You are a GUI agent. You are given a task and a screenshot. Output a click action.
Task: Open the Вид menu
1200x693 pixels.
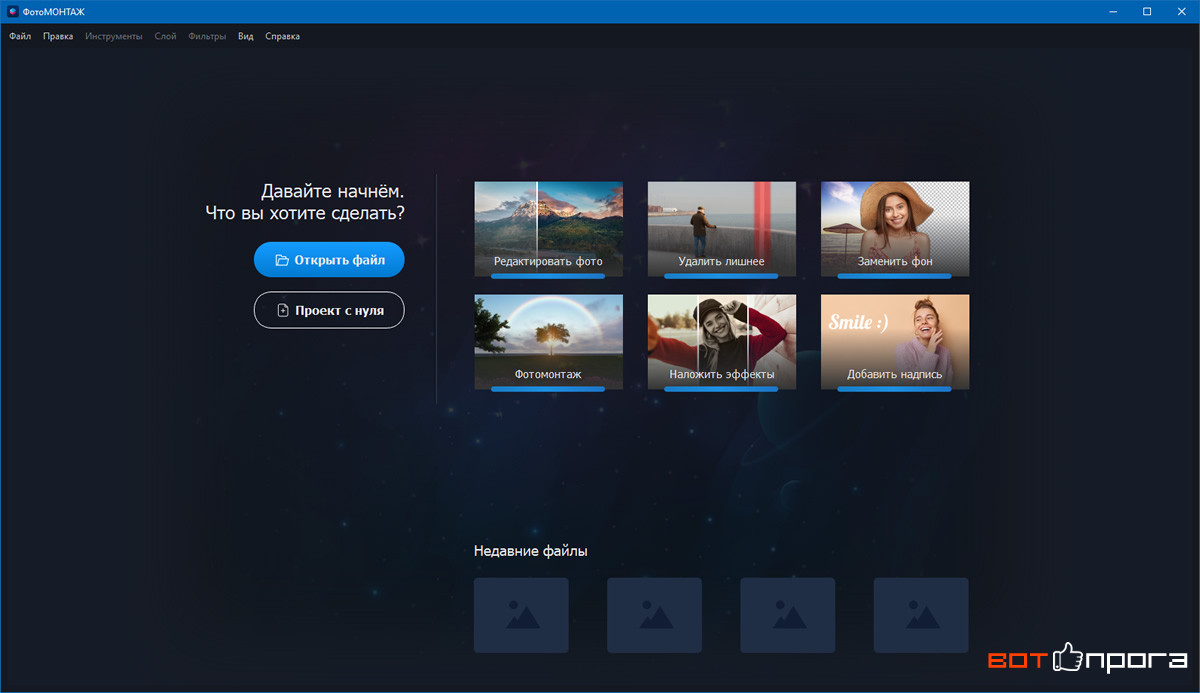tap(246, 36)
